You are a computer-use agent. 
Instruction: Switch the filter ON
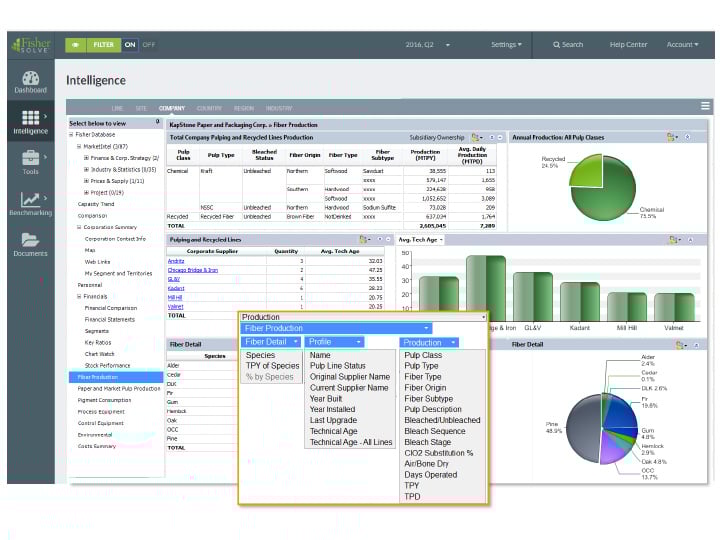point(130,45)
